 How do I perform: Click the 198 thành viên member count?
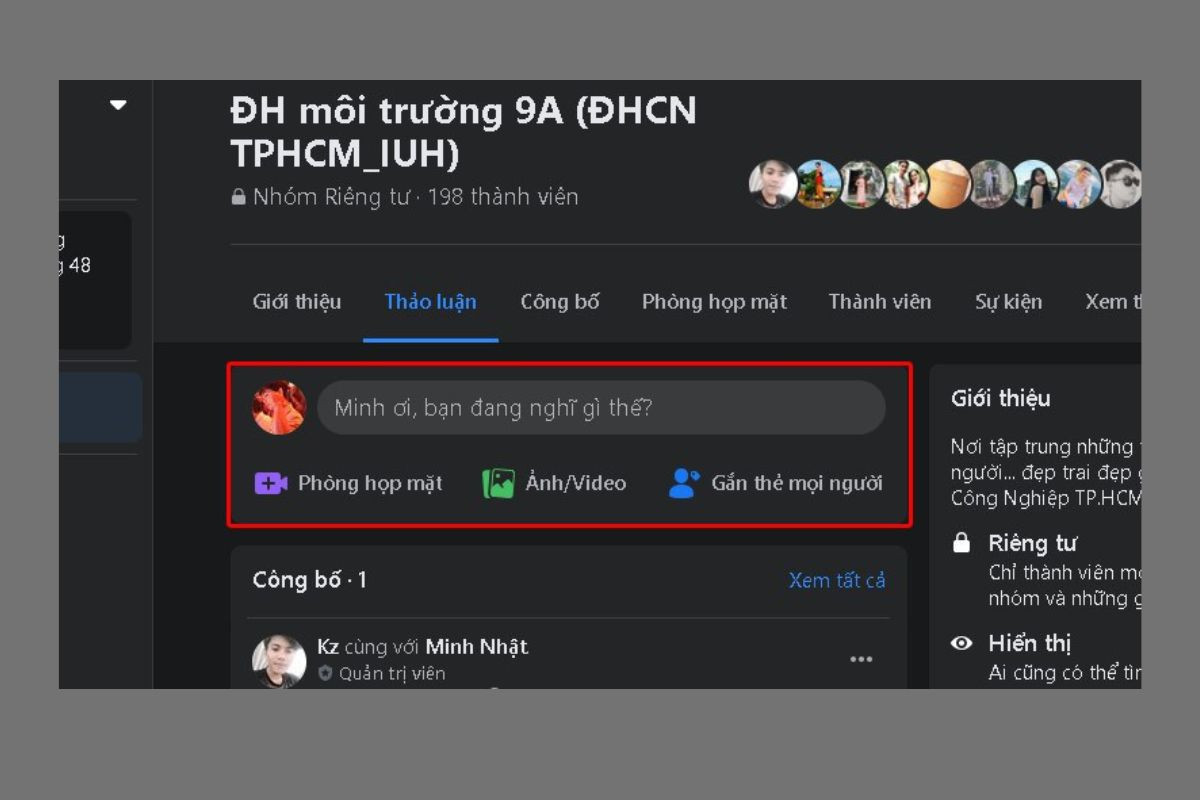point(503,197)
